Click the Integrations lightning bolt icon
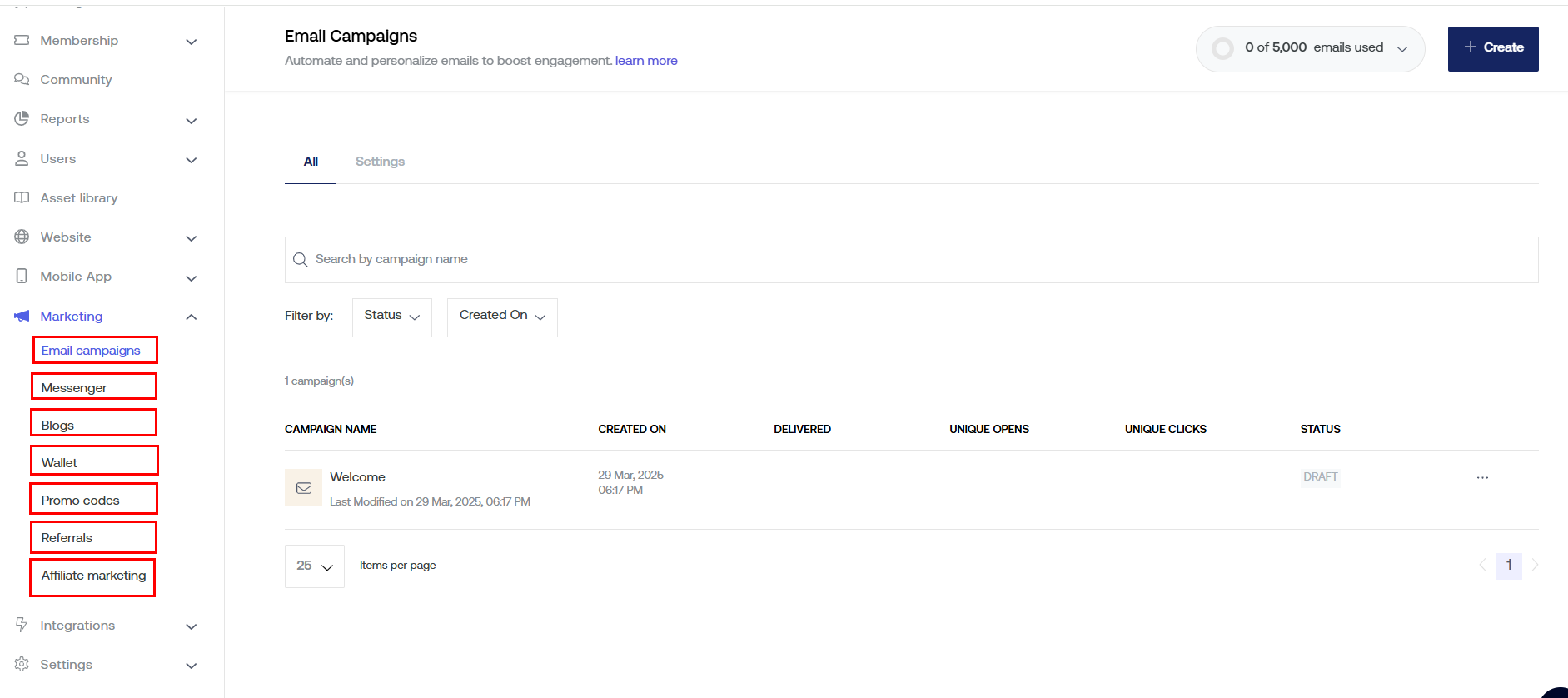Viewport: 1568px width, 698px height. click(22, 625)
